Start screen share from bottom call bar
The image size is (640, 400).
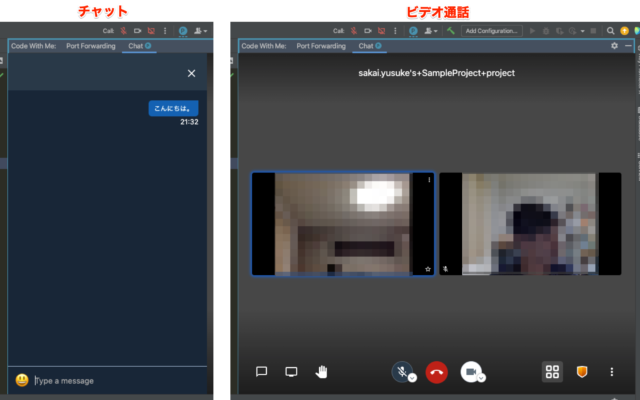pos(291,372)
